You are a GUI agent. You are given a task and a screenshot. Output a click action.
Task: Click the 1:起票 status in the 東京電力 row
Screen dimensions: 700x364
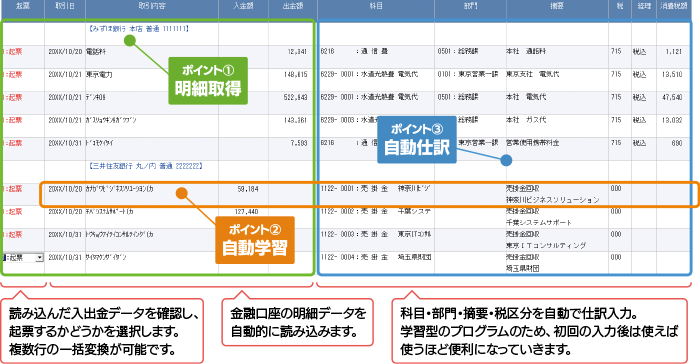click(x=12, y=75)
